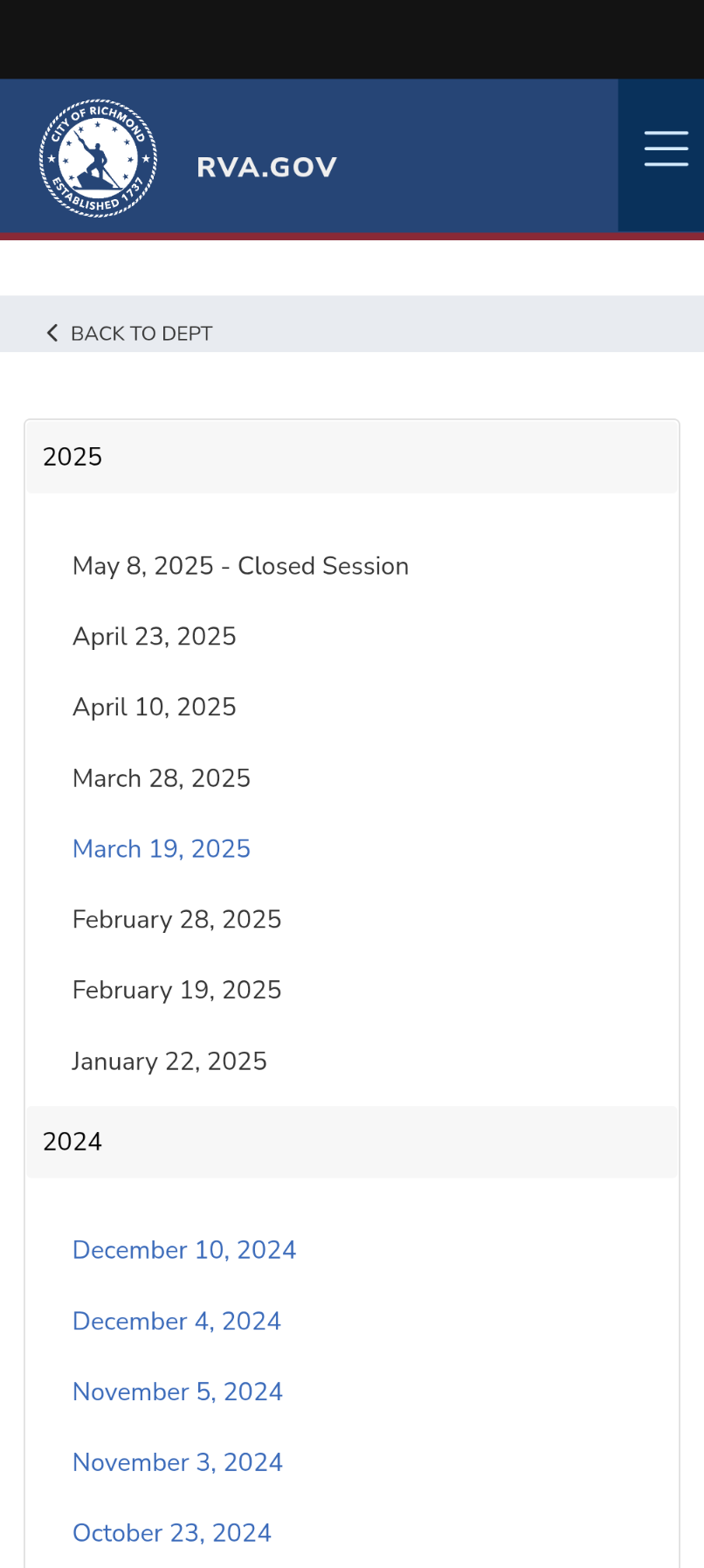
Task: Click the City of Richmond seal logo
Action: (x=98, y=158)
